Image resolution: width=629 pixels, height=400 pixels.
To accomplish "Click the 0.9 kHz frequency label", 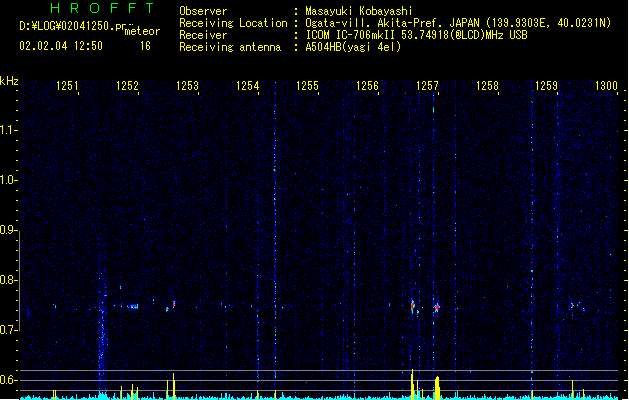I will [8, 230].
